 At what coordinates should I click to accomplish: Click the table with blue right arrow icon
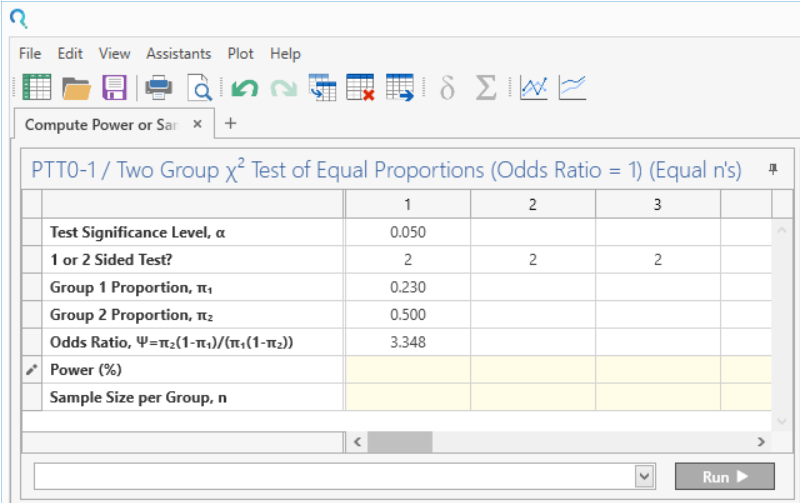(400, 88)
